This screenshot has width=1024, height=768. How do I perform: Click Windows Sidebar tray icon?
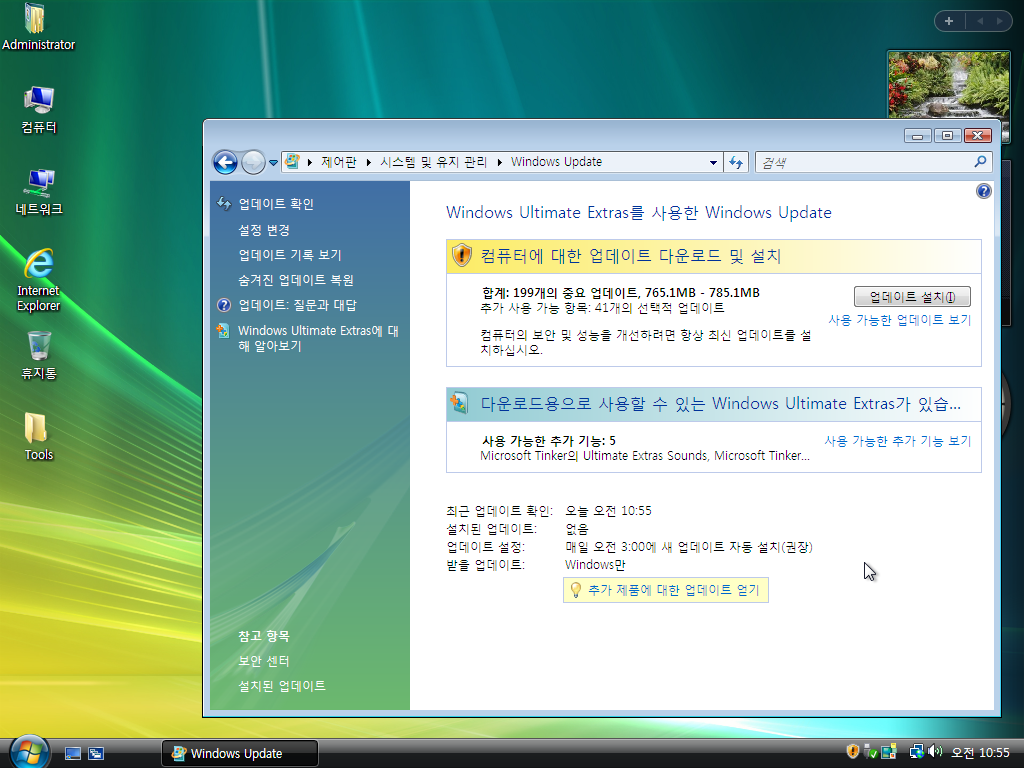pos(889,752)
